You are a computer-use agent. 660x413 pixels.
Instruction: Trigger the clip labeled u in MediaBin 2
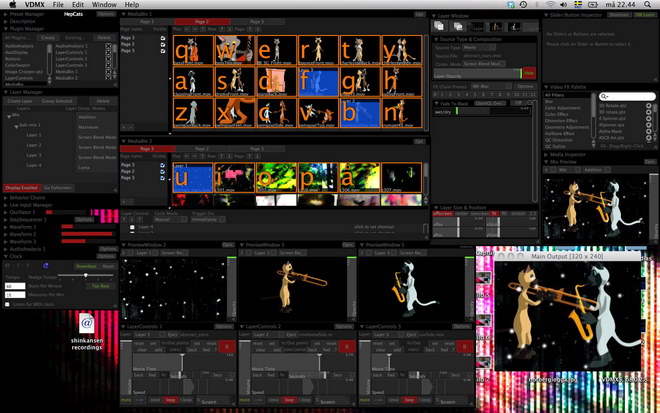tap(193, 177)
